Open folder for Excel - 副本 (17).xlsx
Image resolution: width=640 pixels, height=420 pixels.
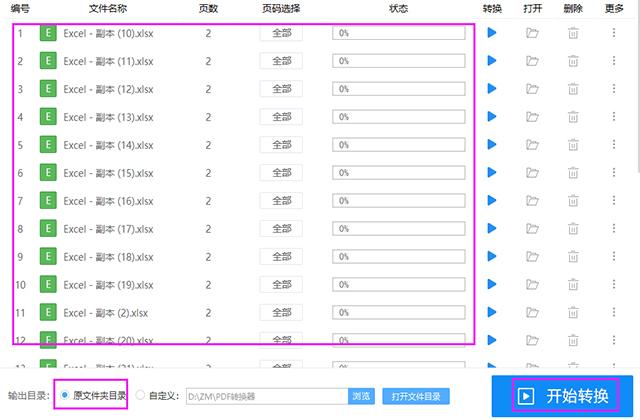[532, 229]
